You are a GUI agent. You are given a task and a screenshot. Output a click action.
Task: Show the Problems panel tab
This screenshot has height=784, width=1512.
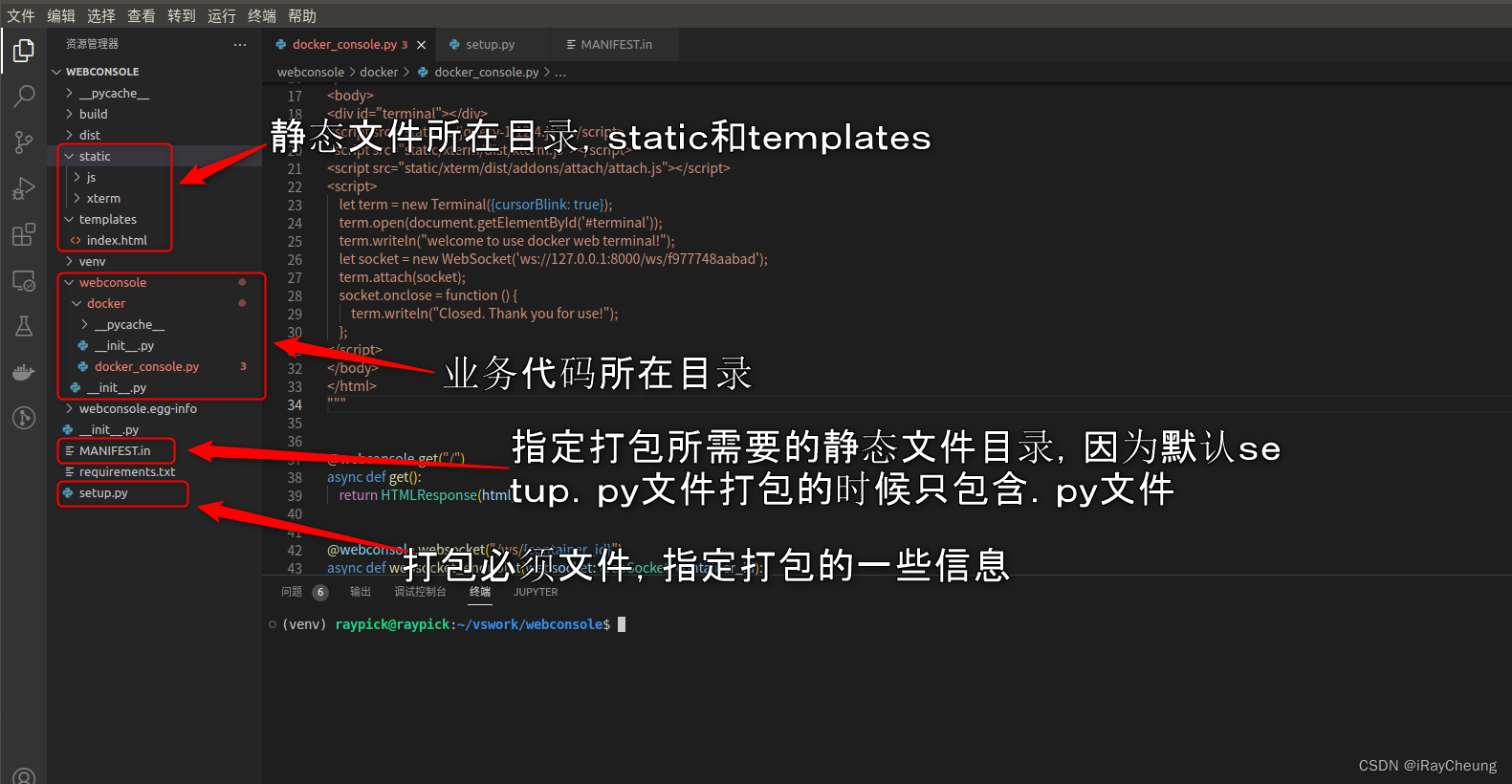[x=292, y=592]
